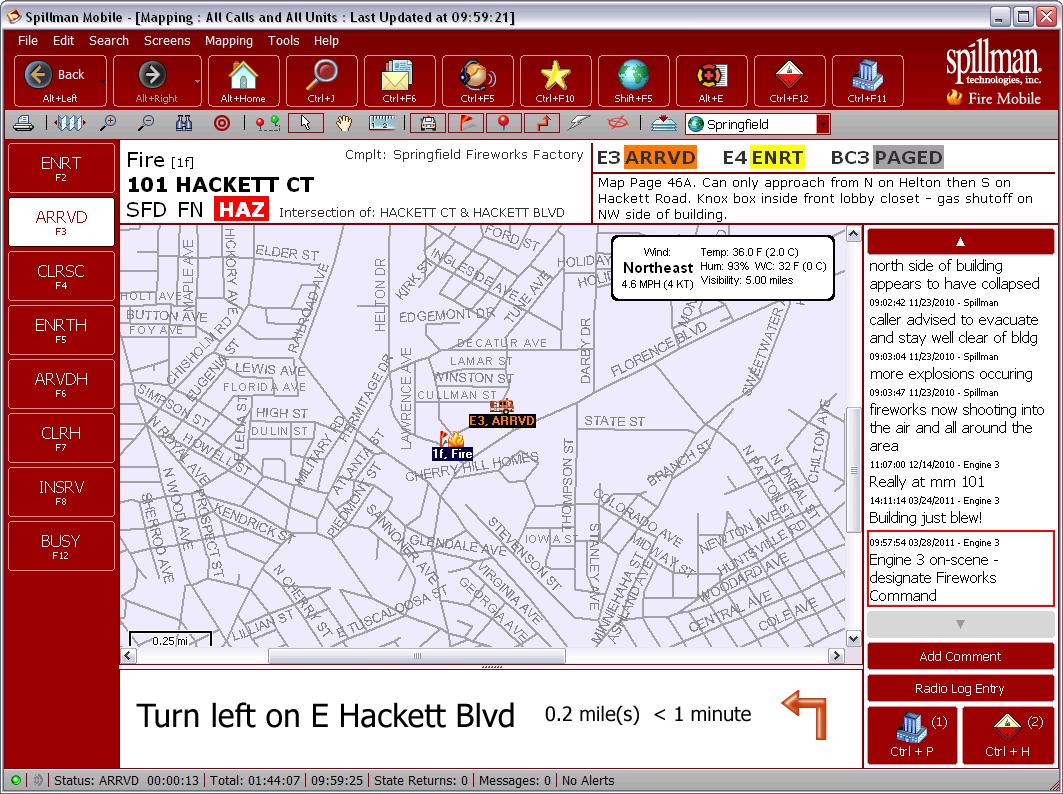Open the hazmat diamond icon (Ctrl+F12)
This screenshot has width=1063, height=794.
pyautogui.click(x=789, y=81)
